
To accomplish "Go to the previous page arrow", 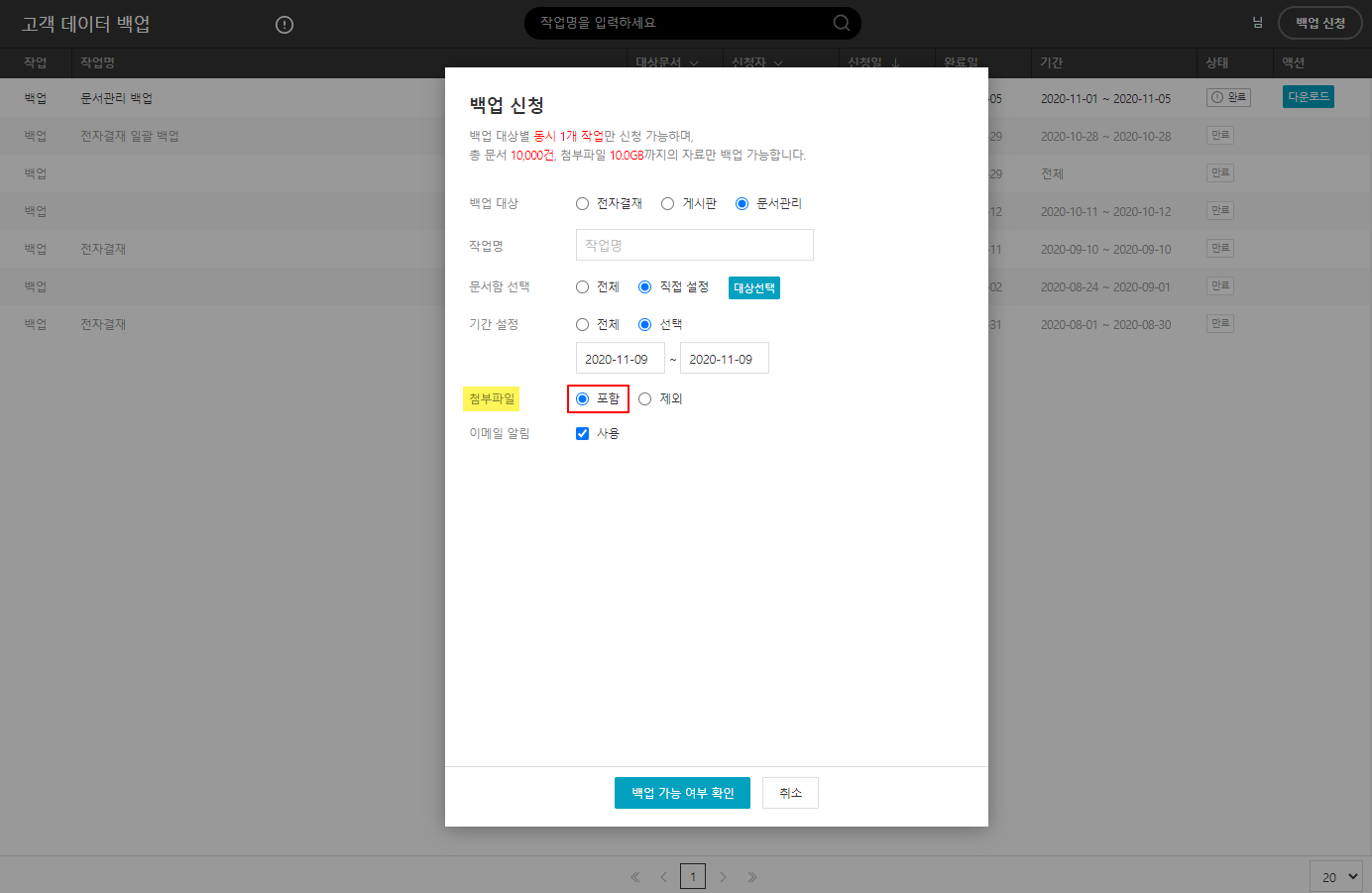I will 663,877.
